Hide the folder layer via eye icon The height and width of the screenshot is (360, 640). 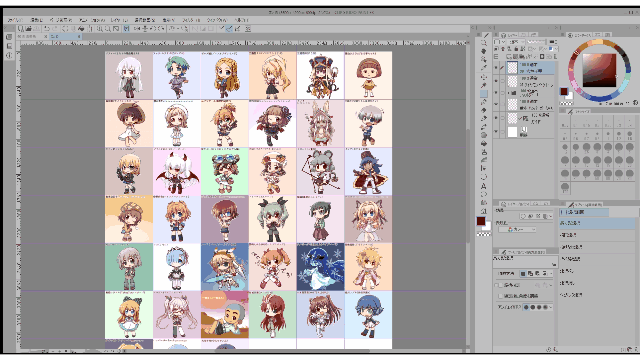point(496,93)
